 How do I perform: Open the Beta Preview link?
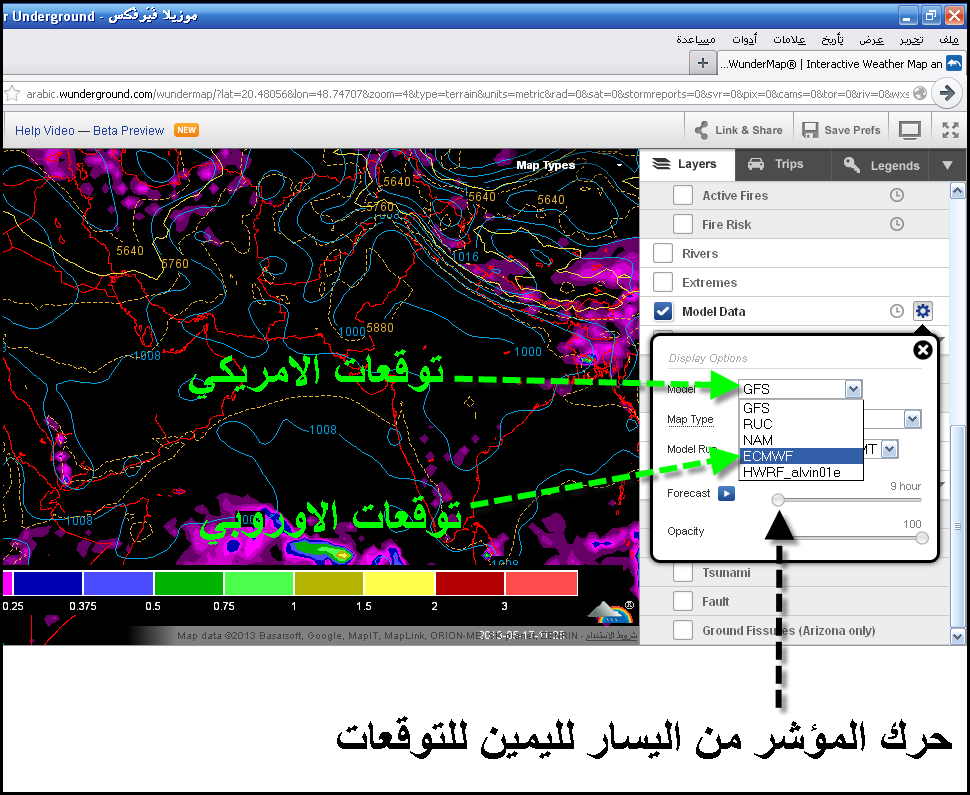pos(129,131)
